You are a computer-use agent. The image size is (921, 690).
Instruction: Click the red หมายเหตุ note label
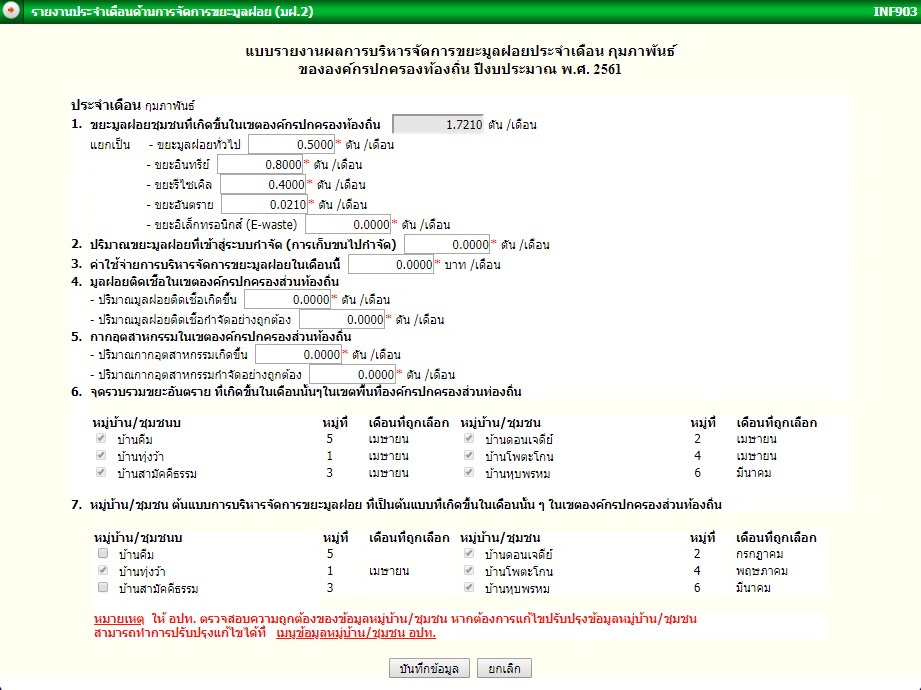coord(119,618)
